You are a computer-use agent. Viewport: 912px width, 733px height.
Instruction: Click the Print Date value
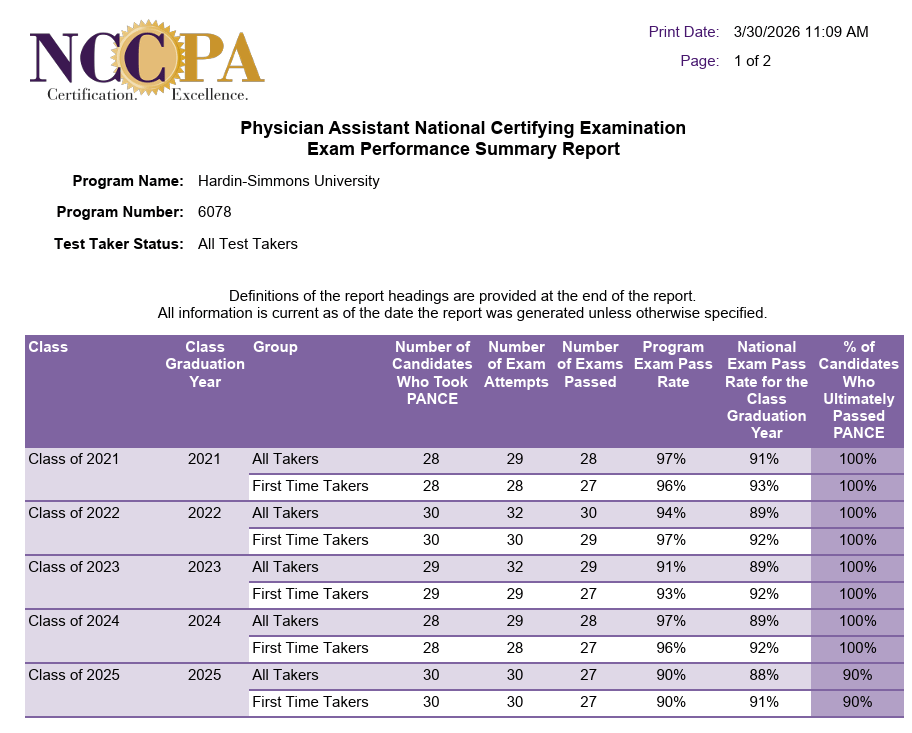point(800,32)
